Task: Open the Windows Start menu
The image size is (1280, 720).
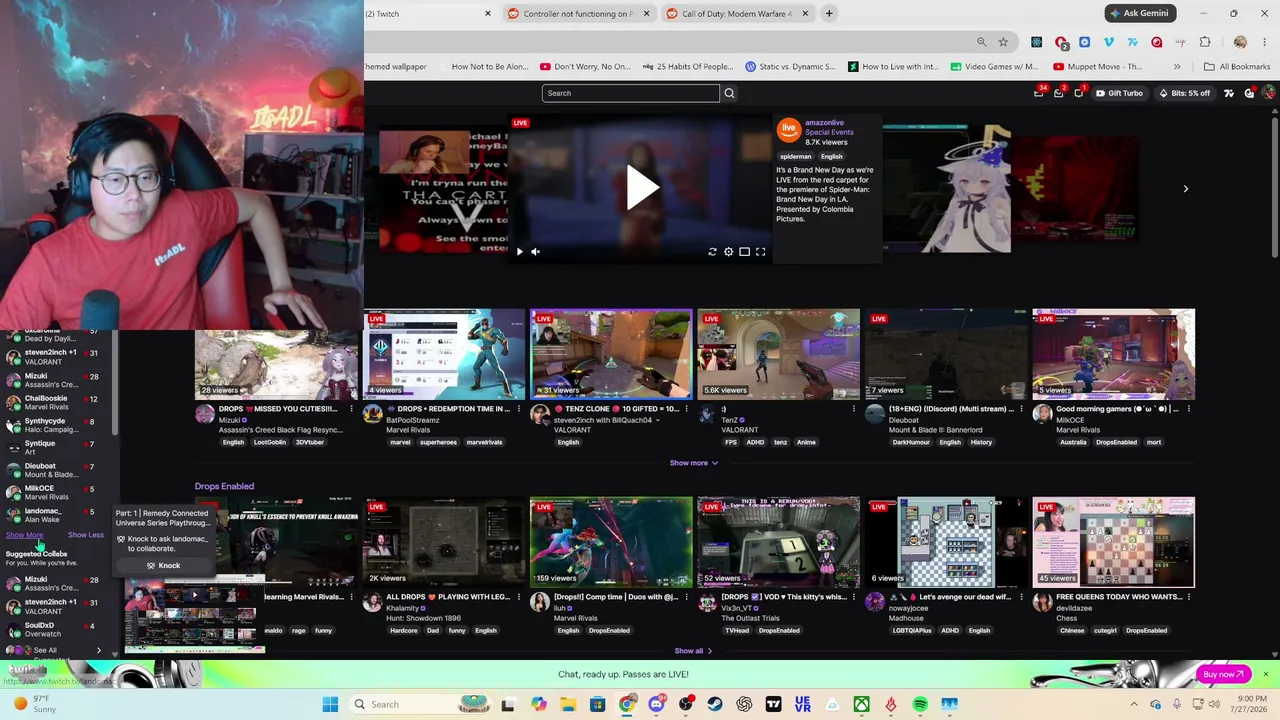Action: coord(330,704)
